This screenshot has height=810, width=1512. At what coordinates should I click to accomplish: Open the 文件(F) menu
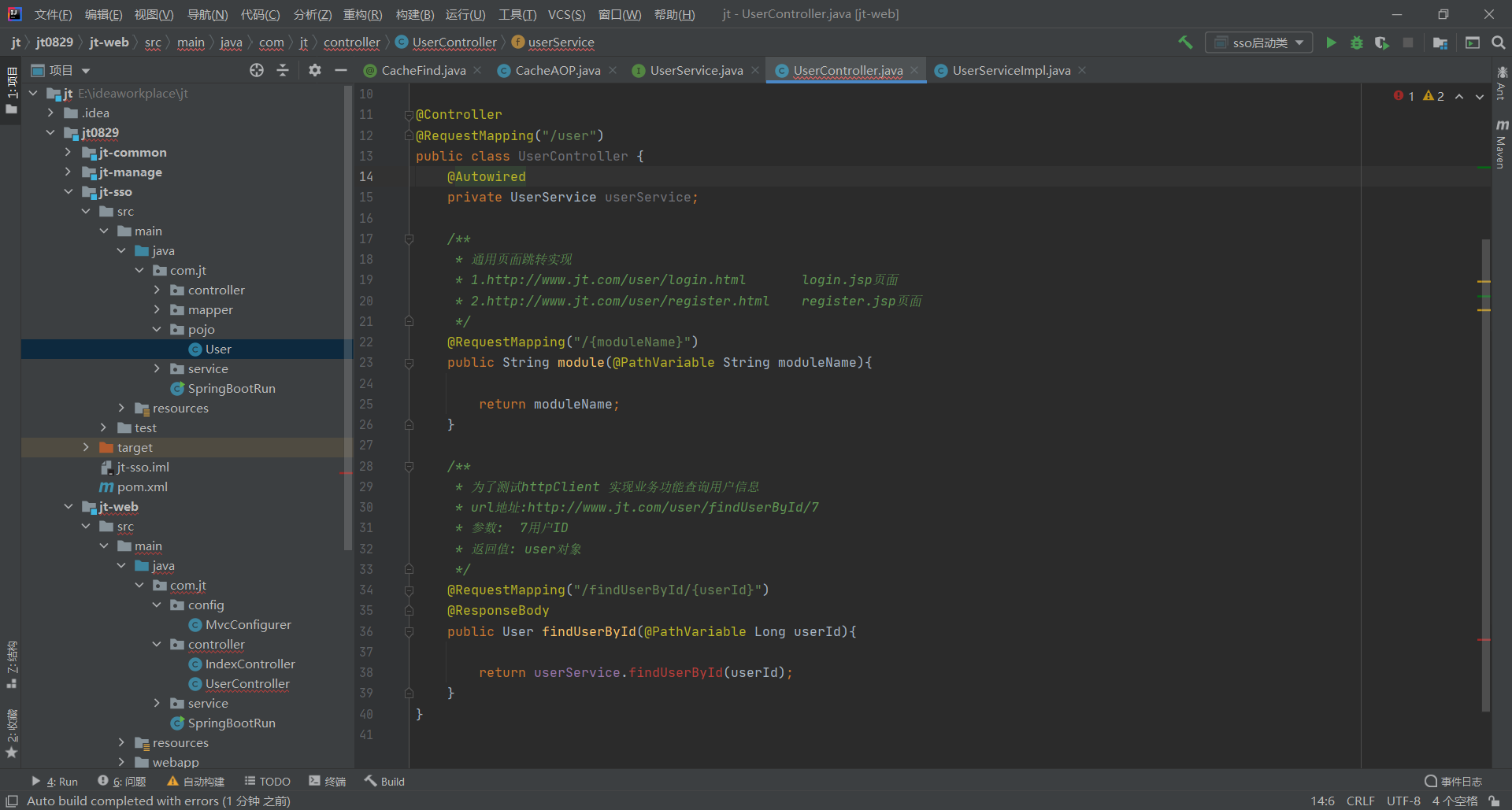click(x=53, y=14)
